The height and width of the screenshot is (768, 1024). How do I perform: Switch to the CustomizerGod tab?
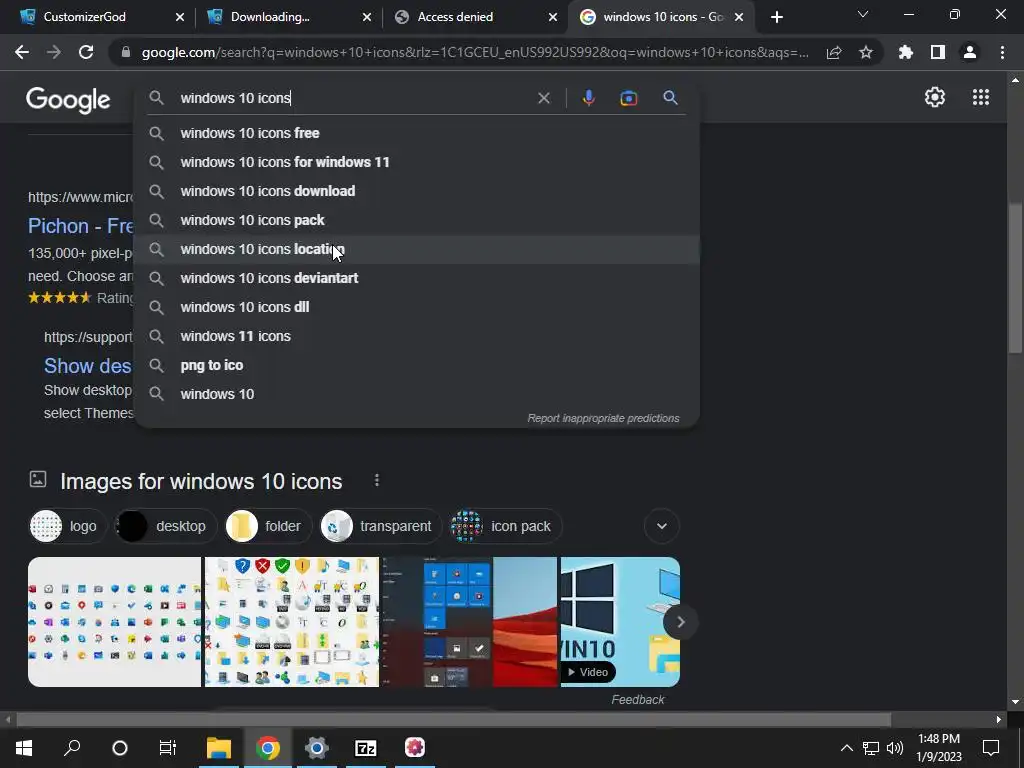pos(85,17)
